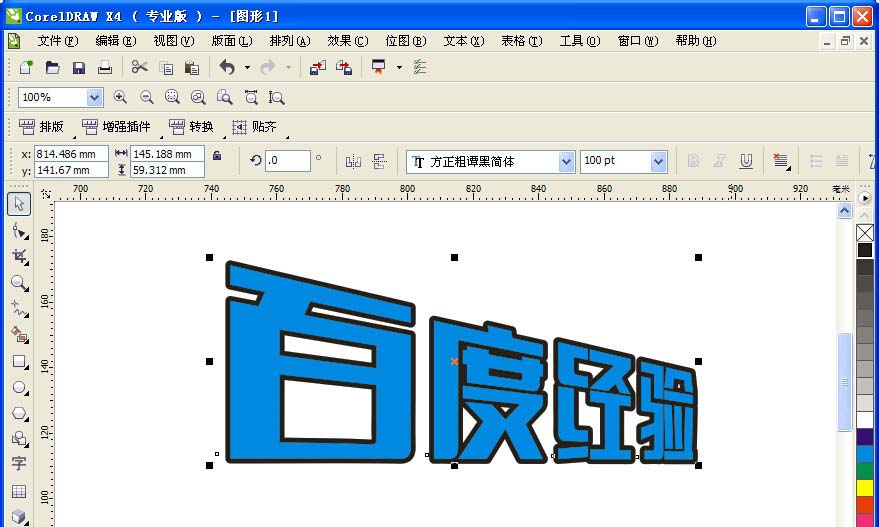
Task: Click the palette flyout arrow button
Action: [x=864, y=198]
